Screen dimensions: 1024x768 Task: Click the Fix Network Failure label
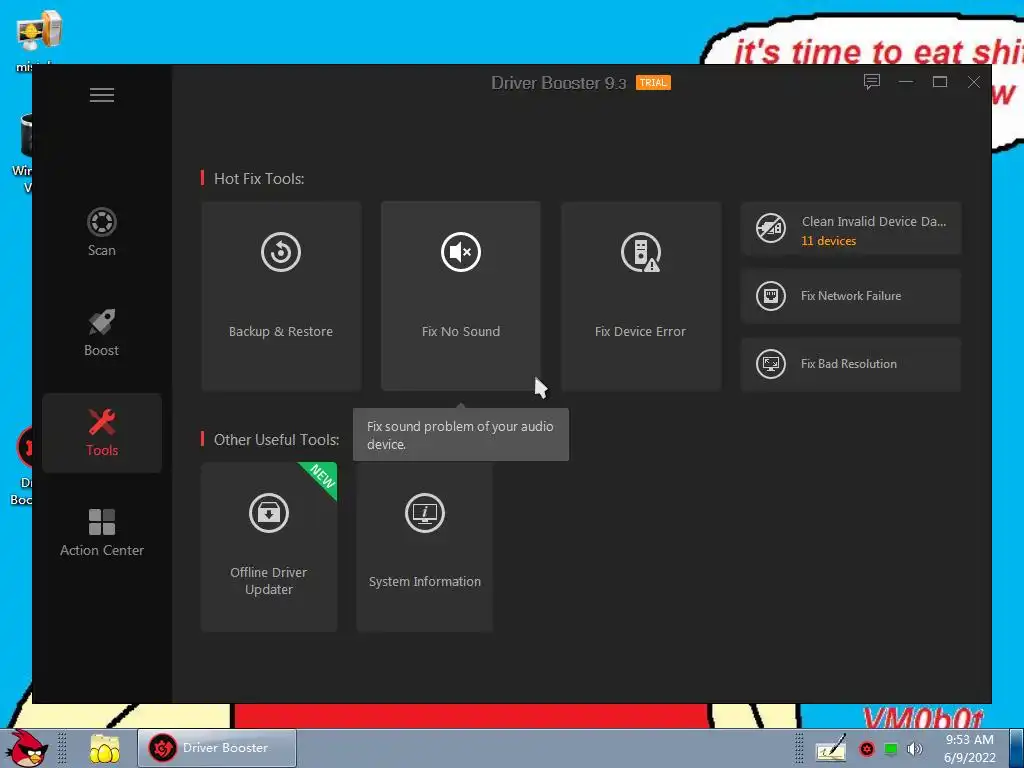(x=851, y=296)
